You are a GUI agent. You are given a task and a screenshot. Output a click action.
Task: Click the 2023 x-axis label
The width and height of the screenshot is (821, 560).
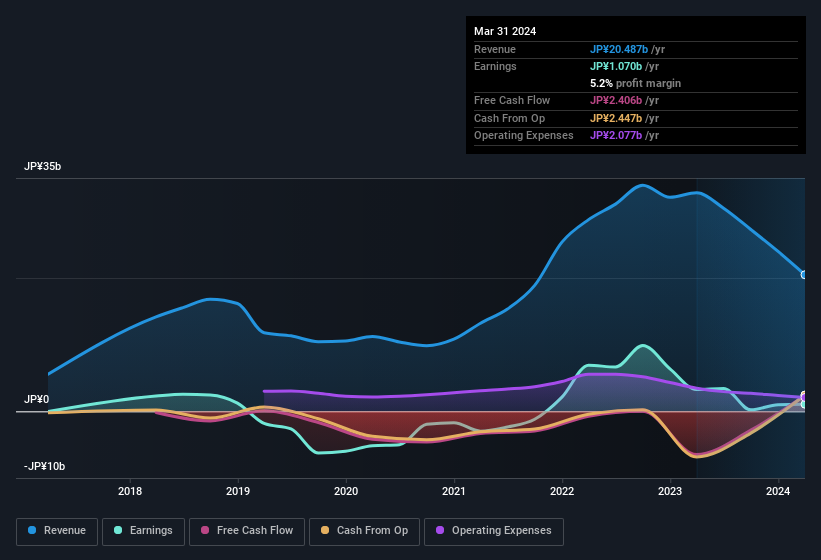tap(670, 491)
